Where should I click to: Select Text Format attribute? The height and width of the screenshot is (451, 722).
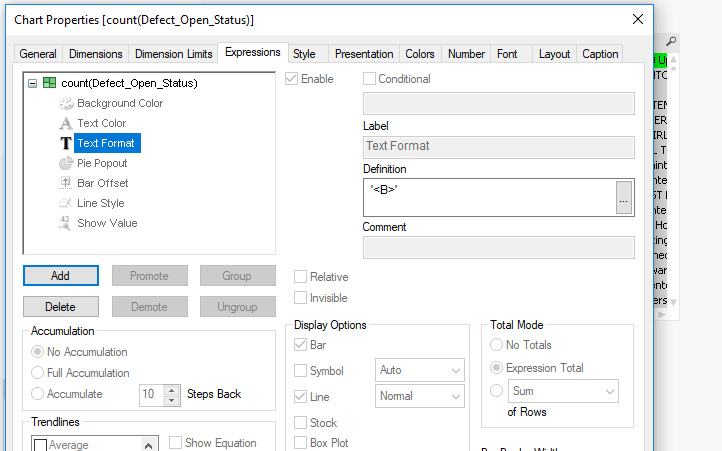(x=106, y=143)
